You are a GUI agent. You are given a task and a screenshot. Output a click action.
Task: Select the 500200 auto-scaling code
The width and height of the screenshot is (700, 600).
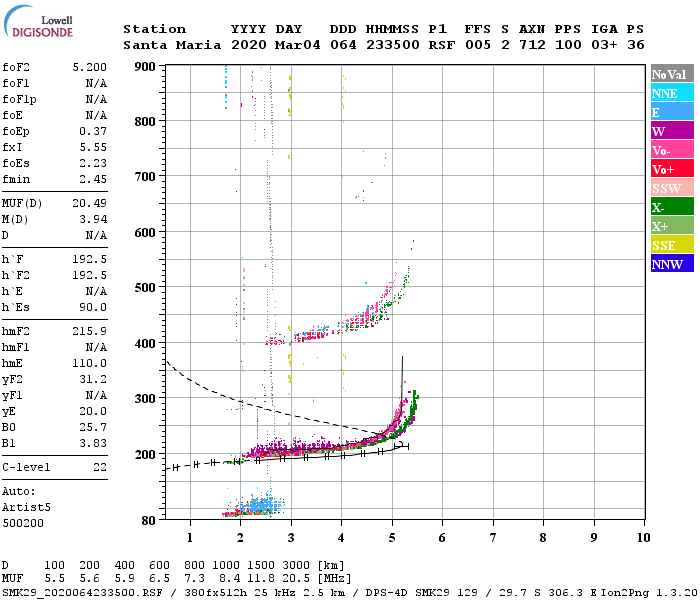(23, 523)
